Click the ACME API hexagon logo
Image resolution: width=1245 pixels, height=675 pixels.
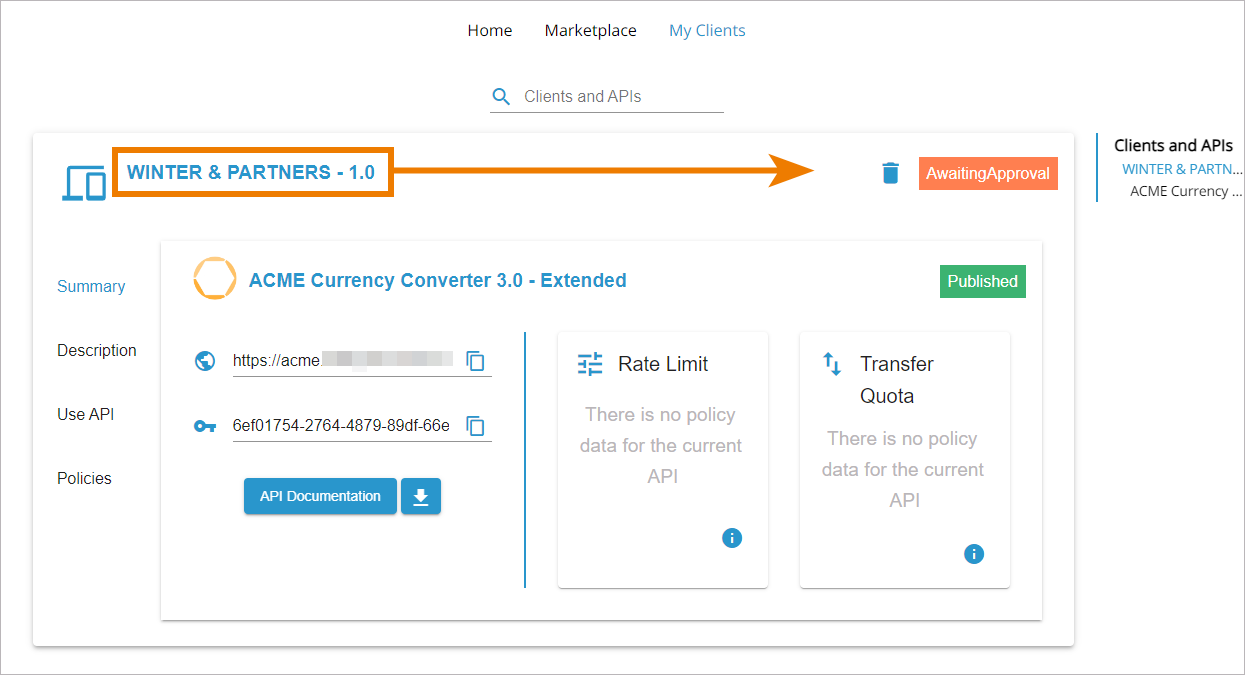click(215, 279)
